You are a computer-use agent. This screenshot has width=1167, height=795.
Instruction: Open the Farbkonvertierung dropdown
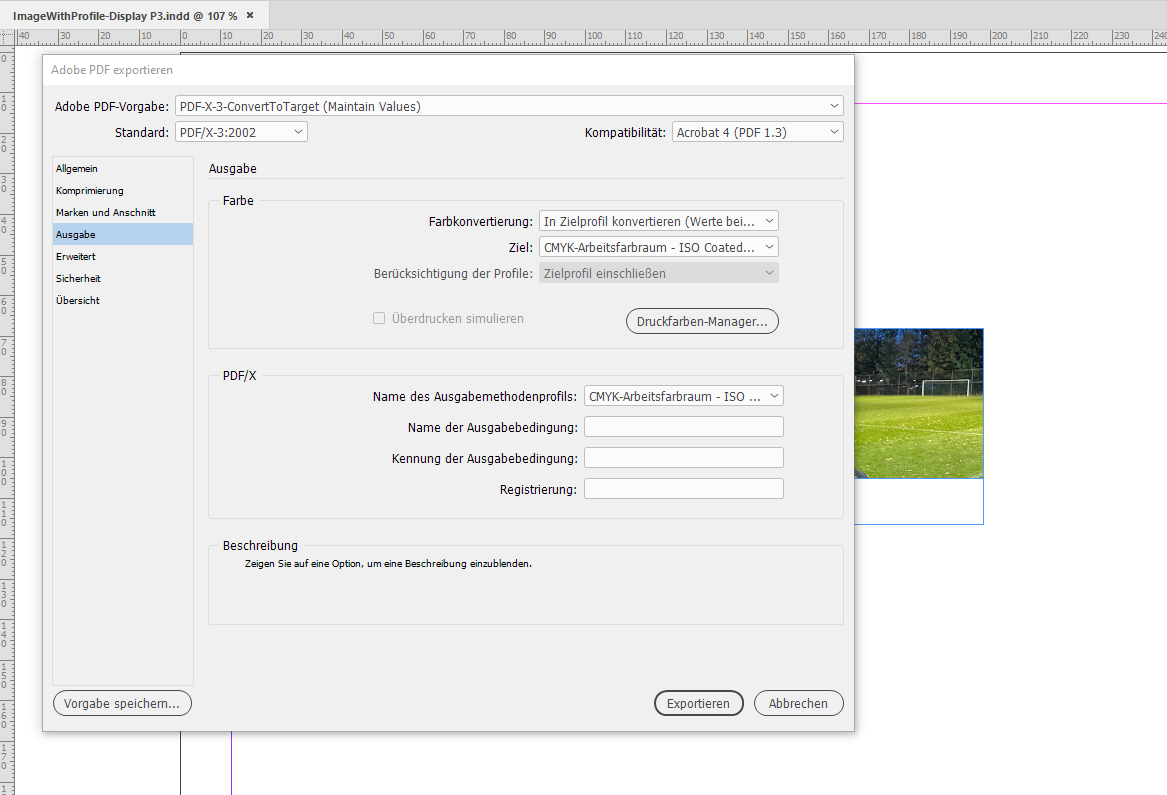tap(658, 220)
